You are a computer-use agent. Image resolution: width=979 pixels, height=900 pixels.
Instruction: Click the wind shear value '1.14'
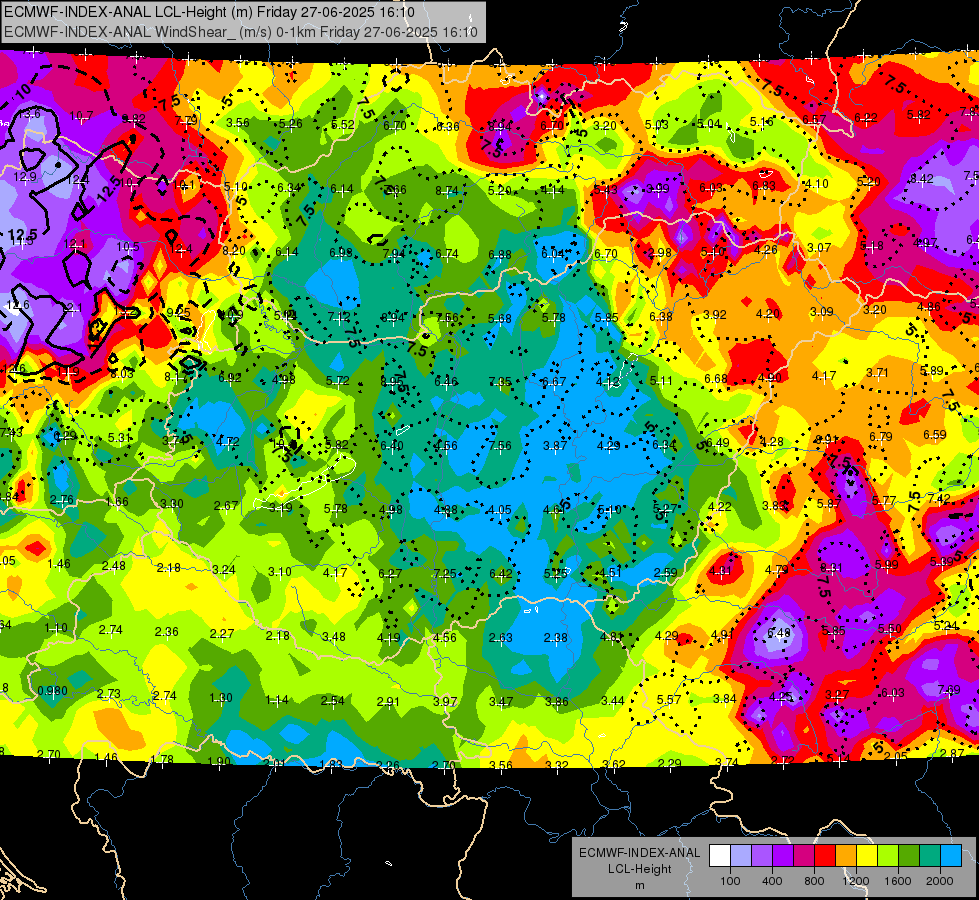[277, 700]
